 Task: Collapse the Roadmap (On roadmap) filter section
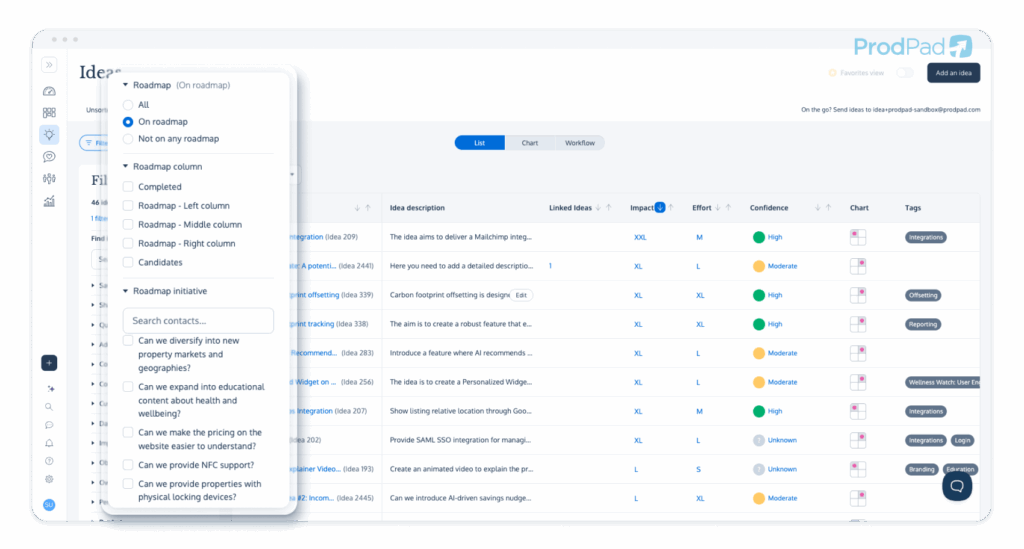[x=125, y=85]
